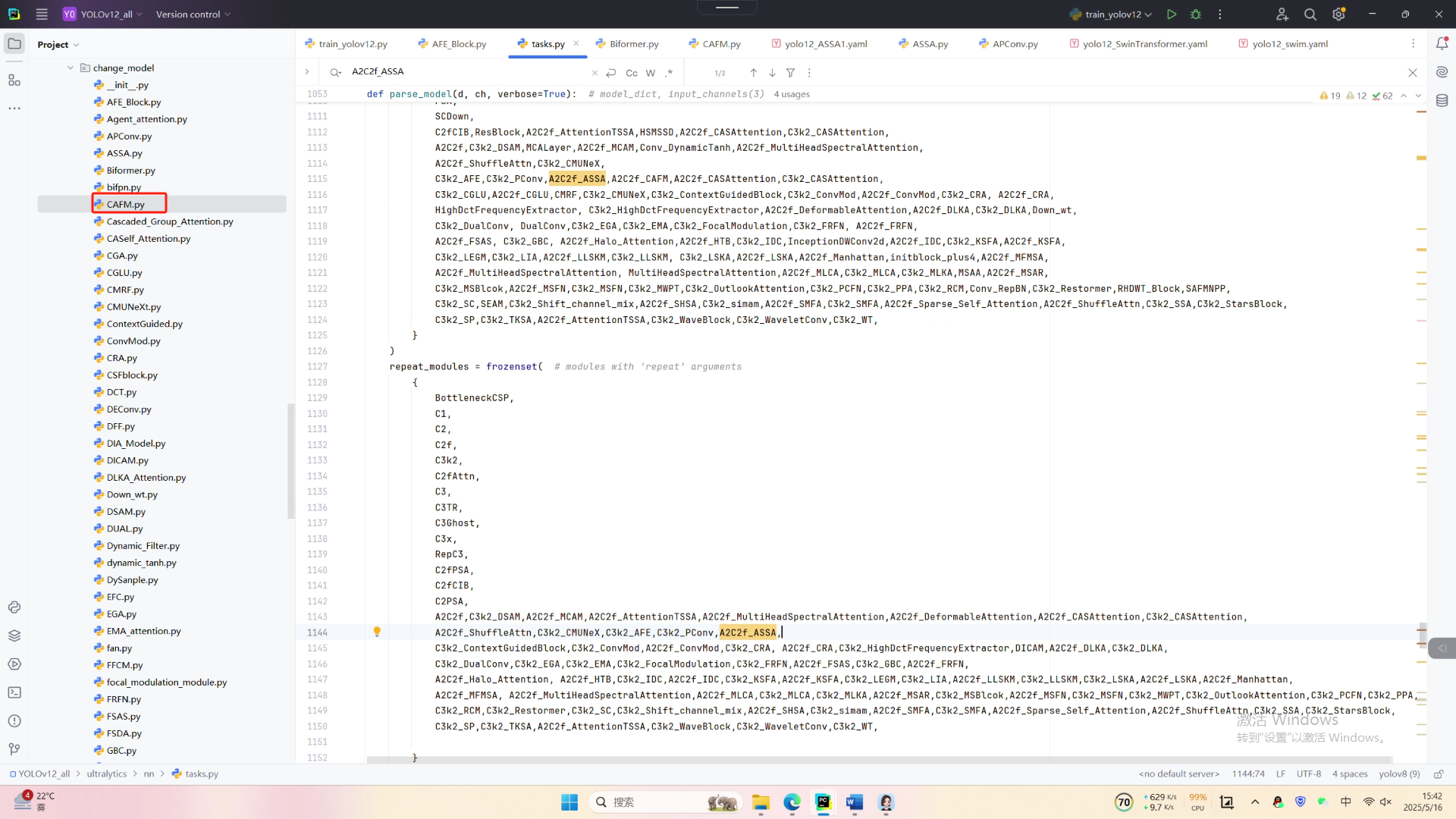
Task: Open DCT.py in the project tree
Action: [x=121, y=392]
